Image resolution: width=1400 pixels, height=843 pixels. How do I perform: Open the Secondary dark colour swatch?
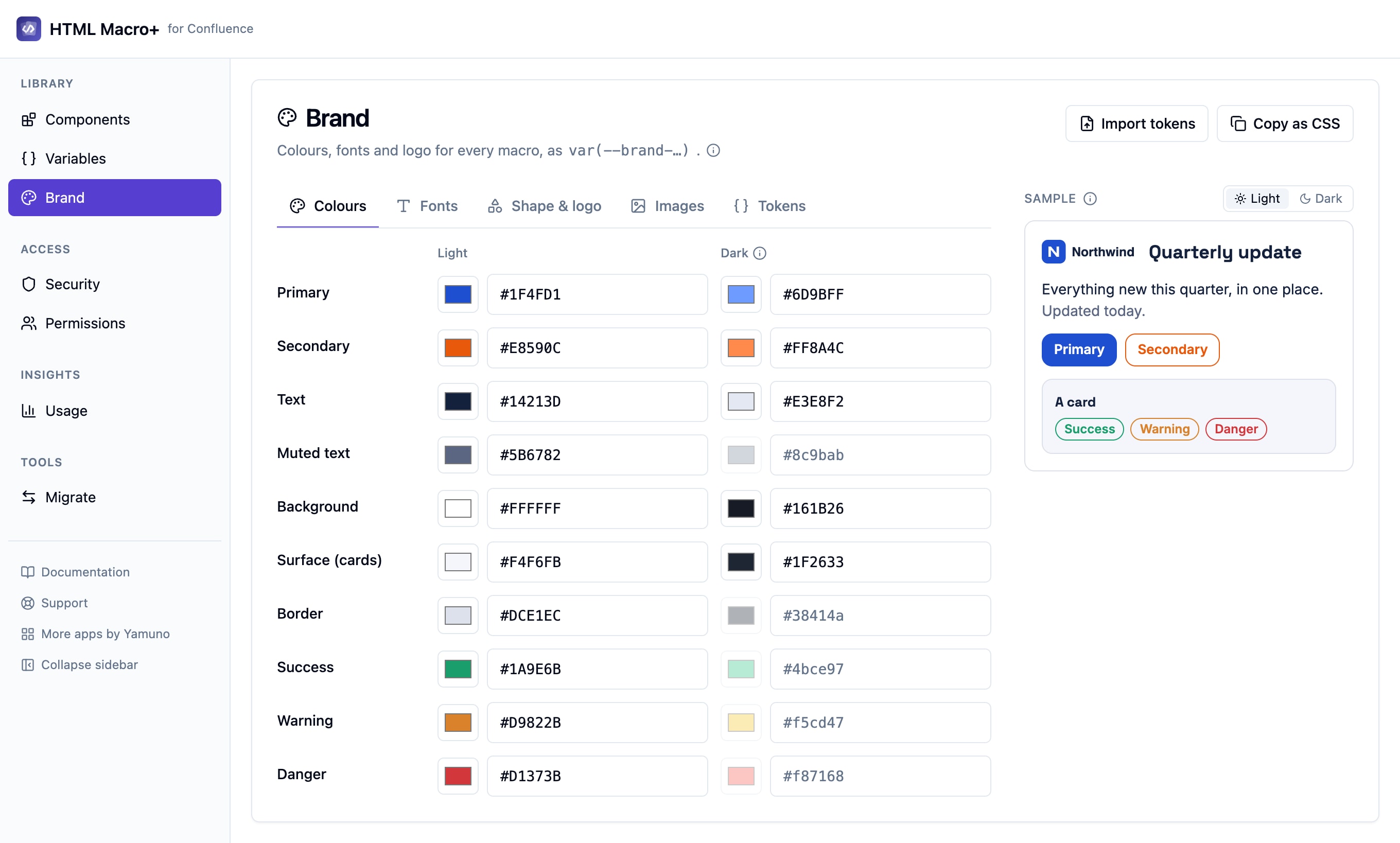(741, 348)
